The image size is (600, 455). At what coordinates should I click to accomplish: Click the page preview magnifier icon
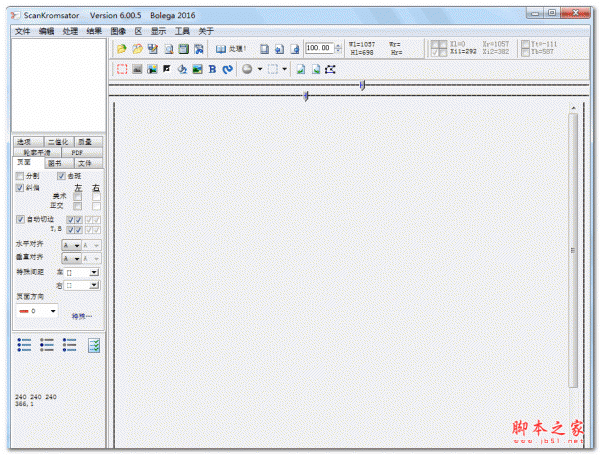coord(169,49)
